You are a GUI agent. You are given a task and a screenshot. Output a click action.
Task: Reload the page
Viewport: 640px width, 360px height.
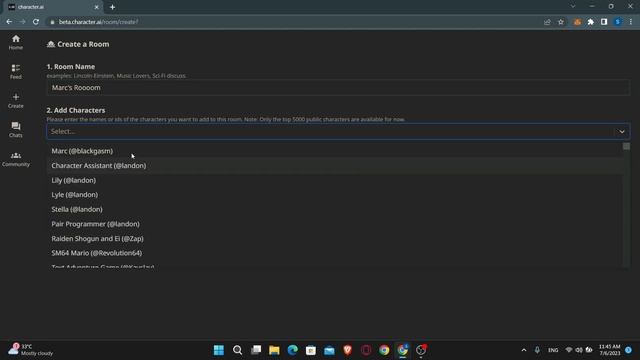(x=36, y=22)
